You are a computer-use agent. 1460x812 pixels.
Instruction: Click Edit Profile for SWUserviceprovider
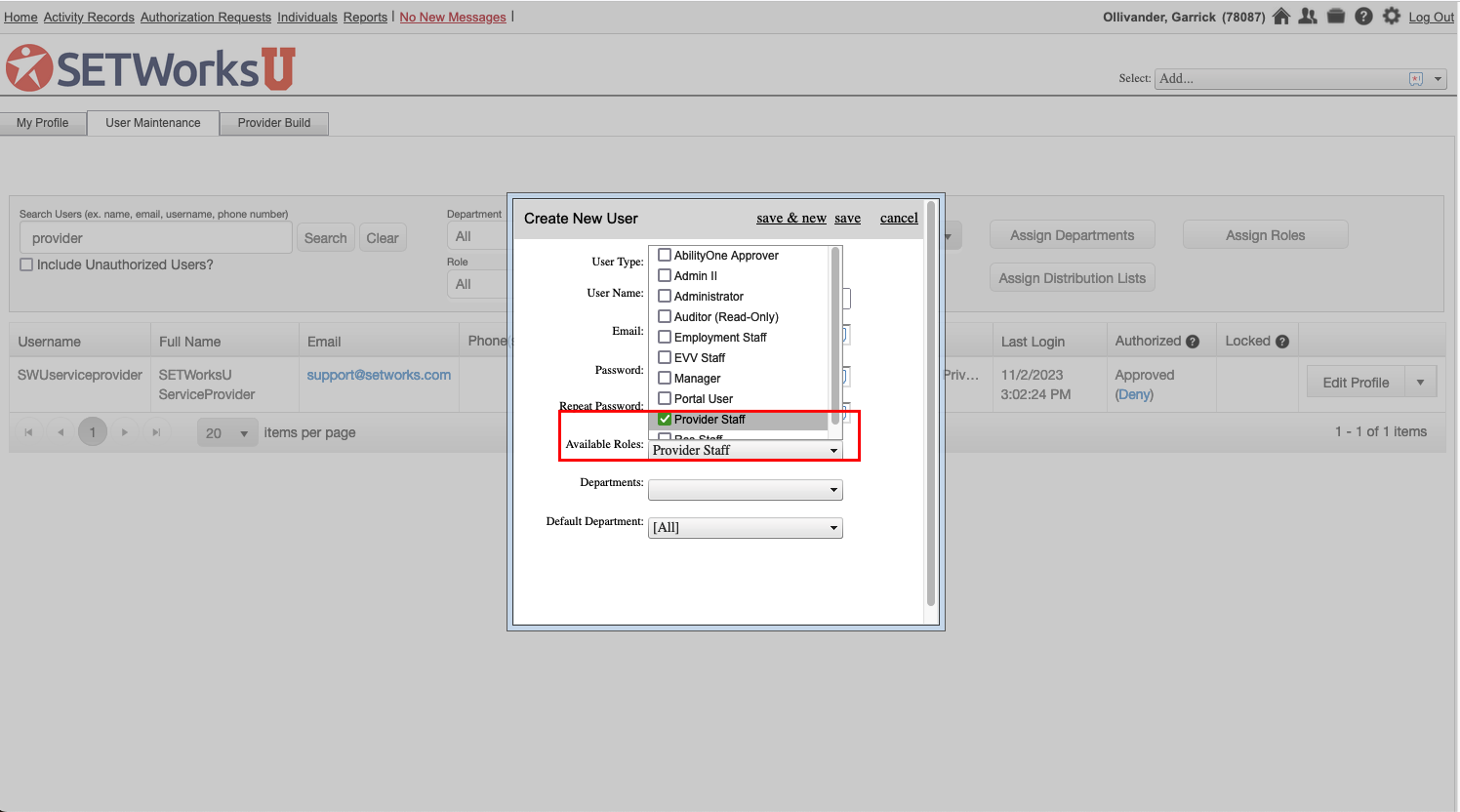(x=1356, y=383)
